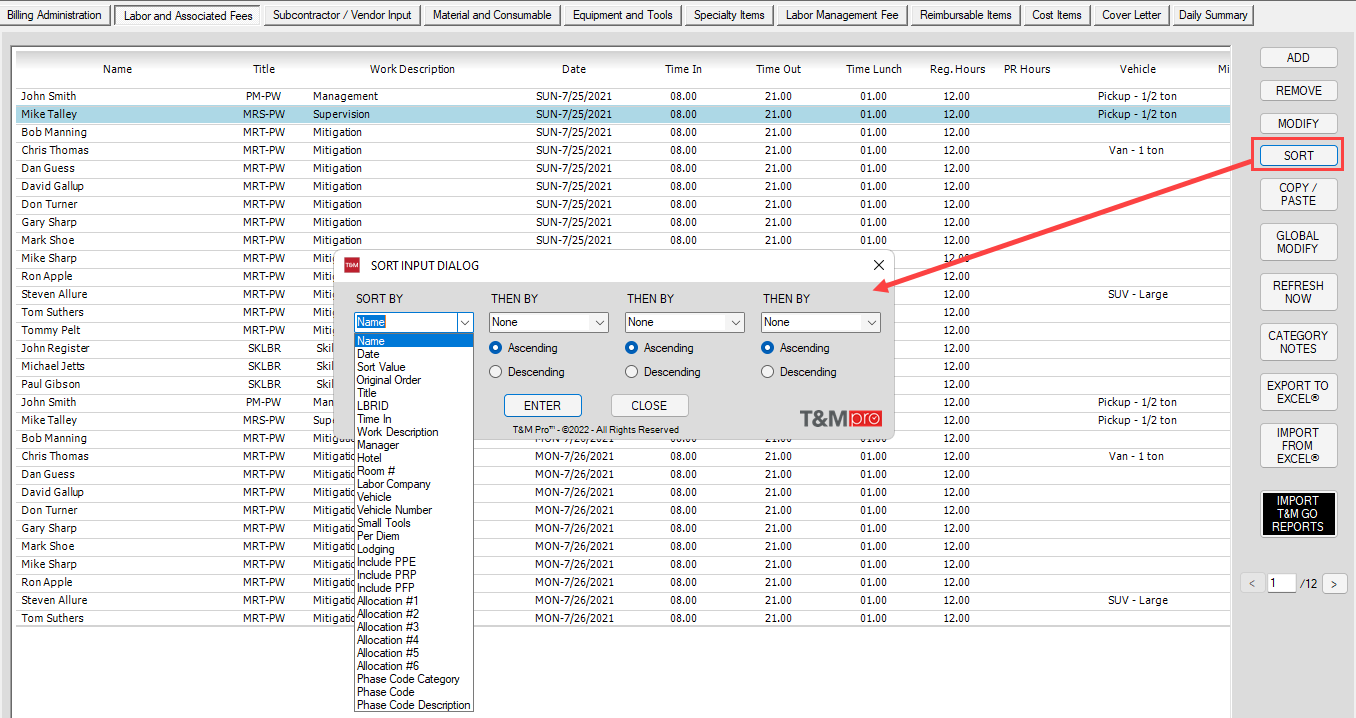
Task: Select Manager from the sort list
Action: [414, 445]
